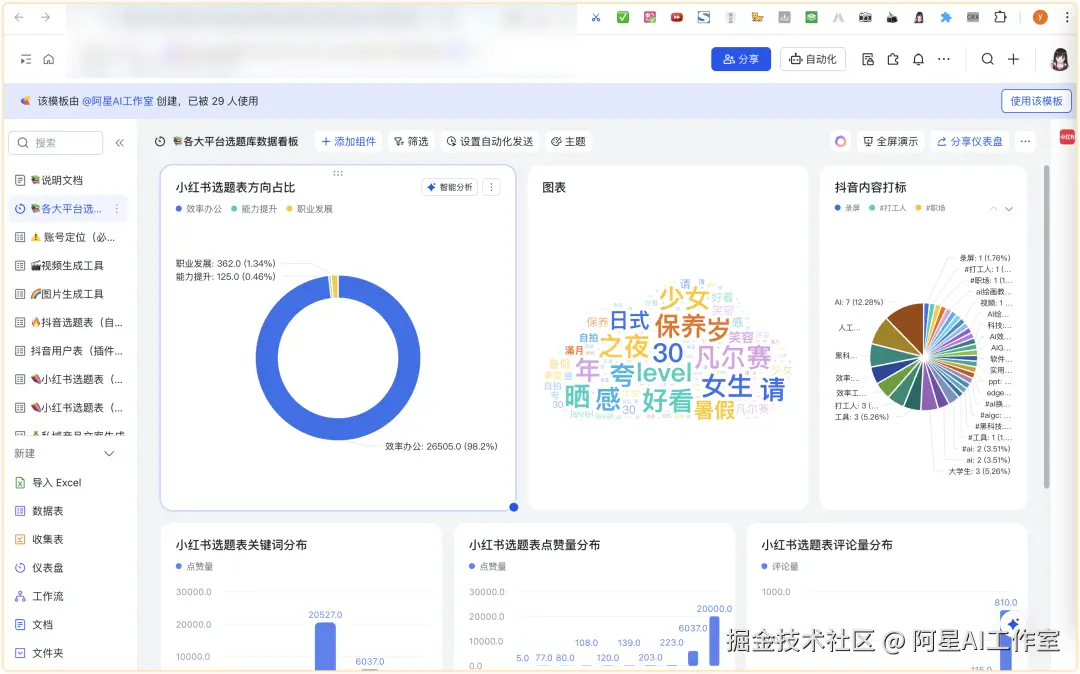Click the purple AI circle icon
The height and width of the screenshot is (674, 1080).
[840, 141]
